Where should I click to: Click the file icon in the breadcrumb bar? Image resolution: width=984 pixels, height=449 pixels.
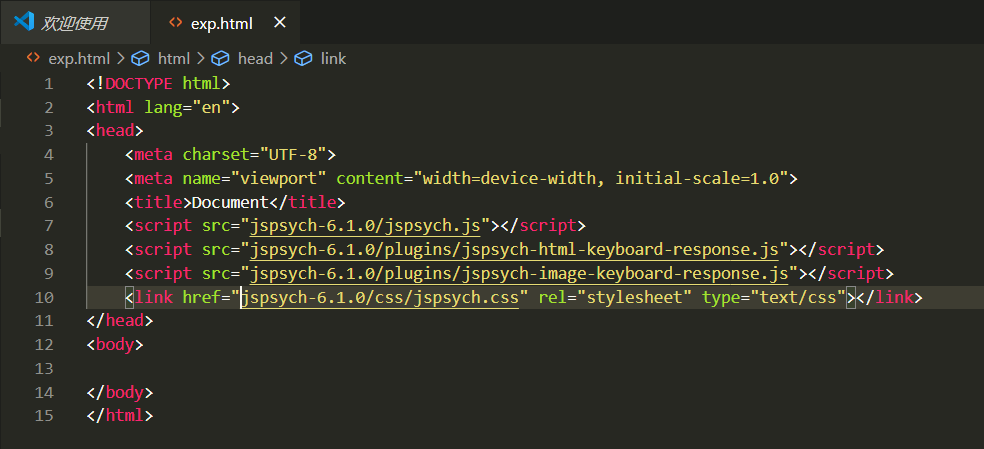click(x=32, y=58)
